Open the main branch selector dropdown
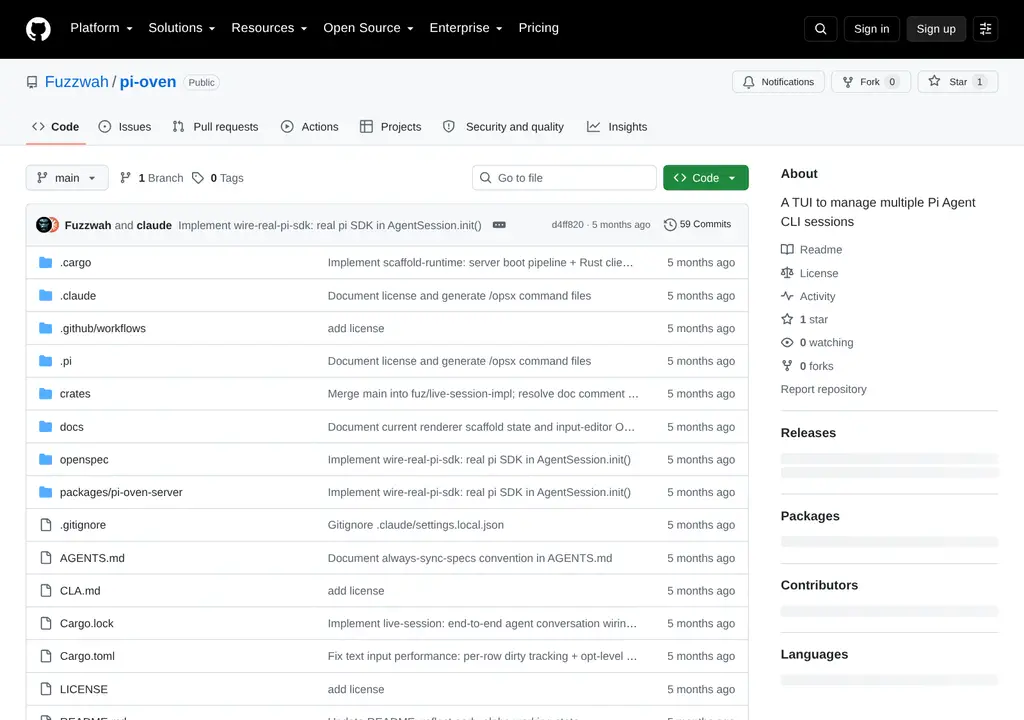The height and width of the screenshot is (720, 1024). pos(67,178)
